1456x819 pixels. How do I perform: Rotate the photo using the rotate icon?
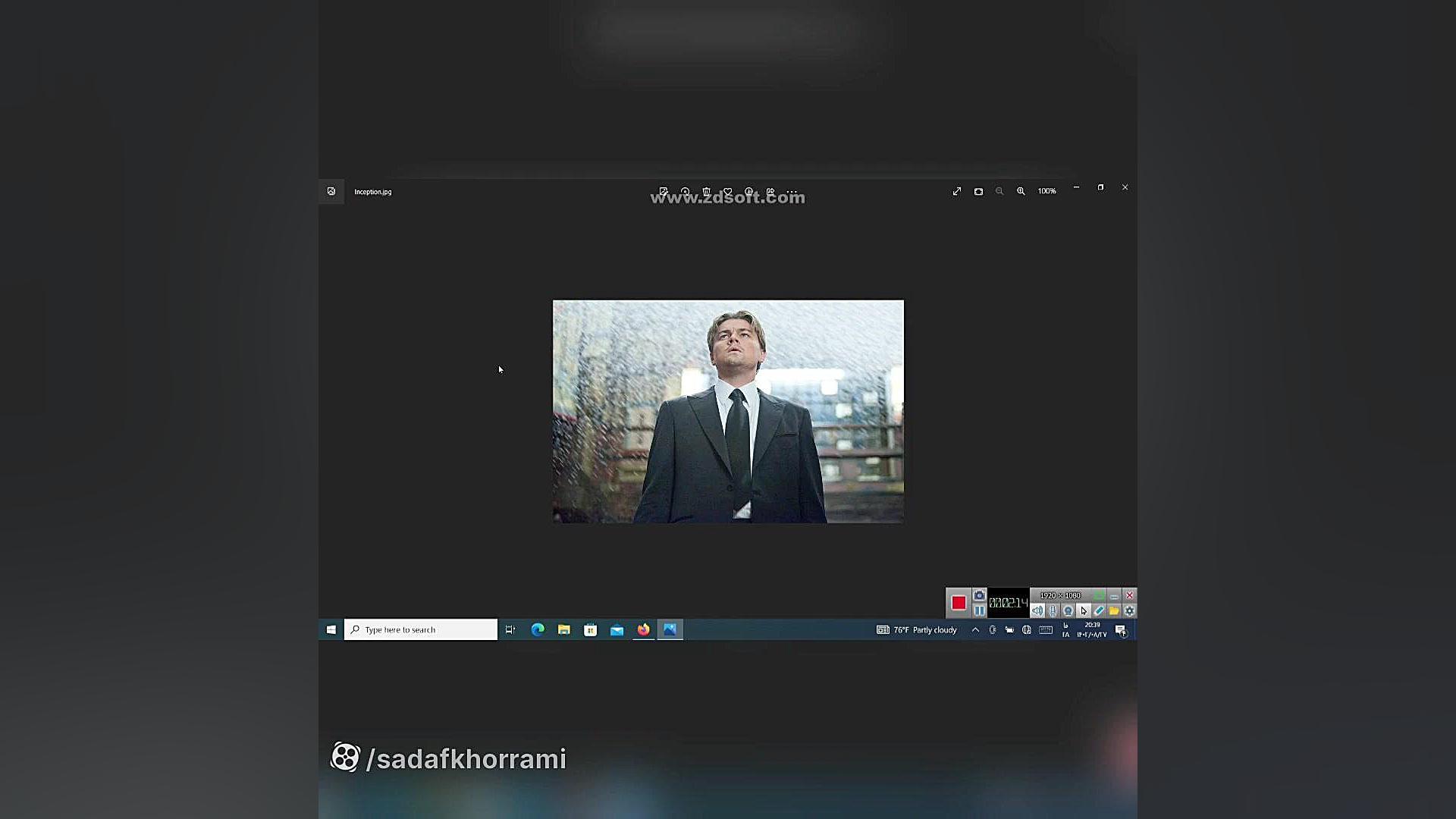(x=685, y=192)
